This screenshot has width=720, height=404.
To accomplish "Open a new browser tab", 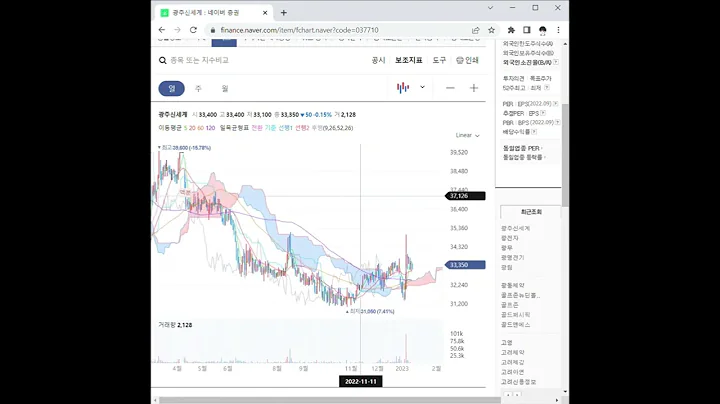I will click(x=284, y=13).
